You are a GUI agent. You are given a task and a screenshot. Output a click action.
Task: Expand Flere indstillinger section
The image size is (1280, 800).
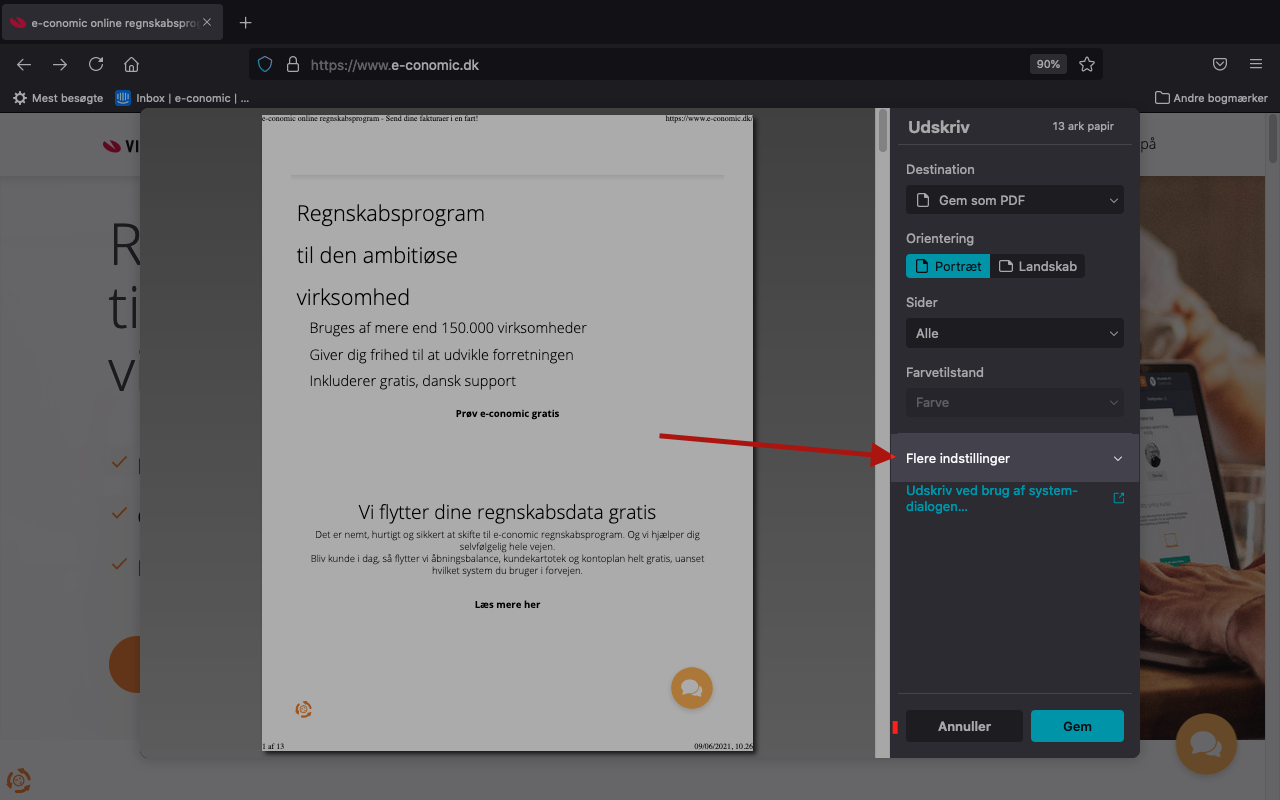pyautogui.click(x=1014, y=458)
